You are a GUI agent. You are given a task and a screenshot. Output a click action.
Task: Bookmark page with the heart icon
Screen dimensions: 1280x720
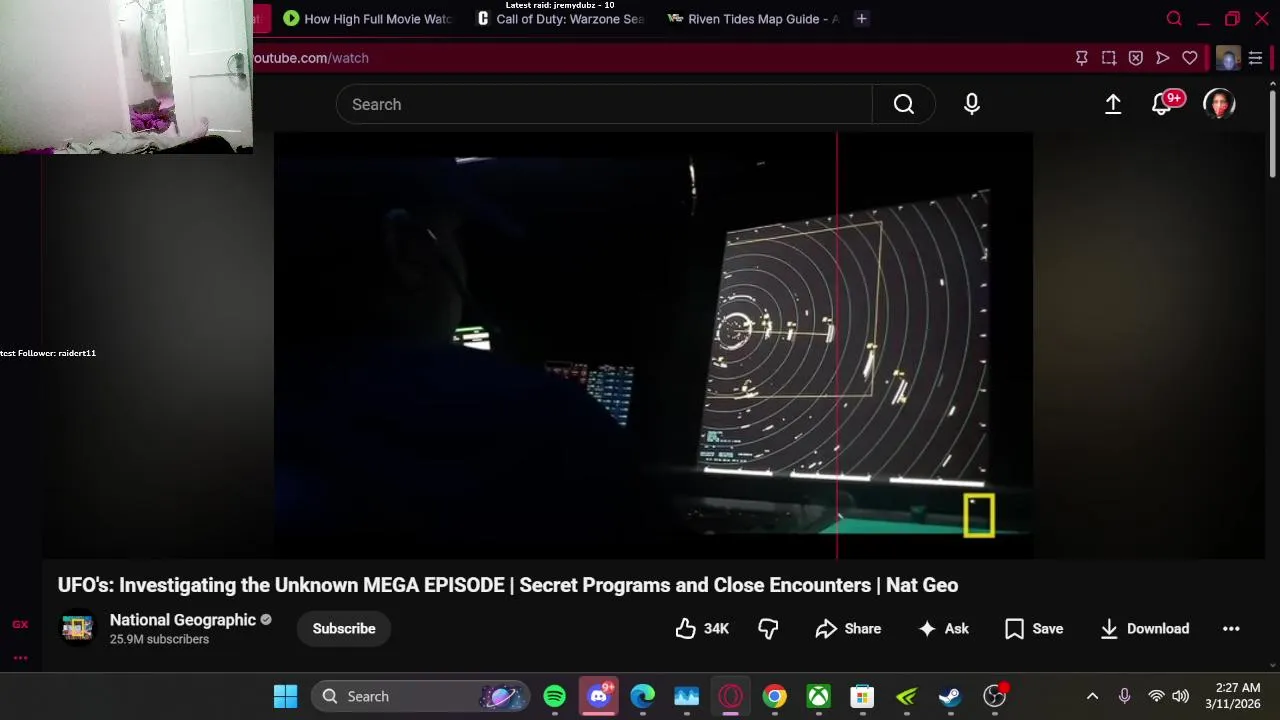click(x=1190, y=58)
